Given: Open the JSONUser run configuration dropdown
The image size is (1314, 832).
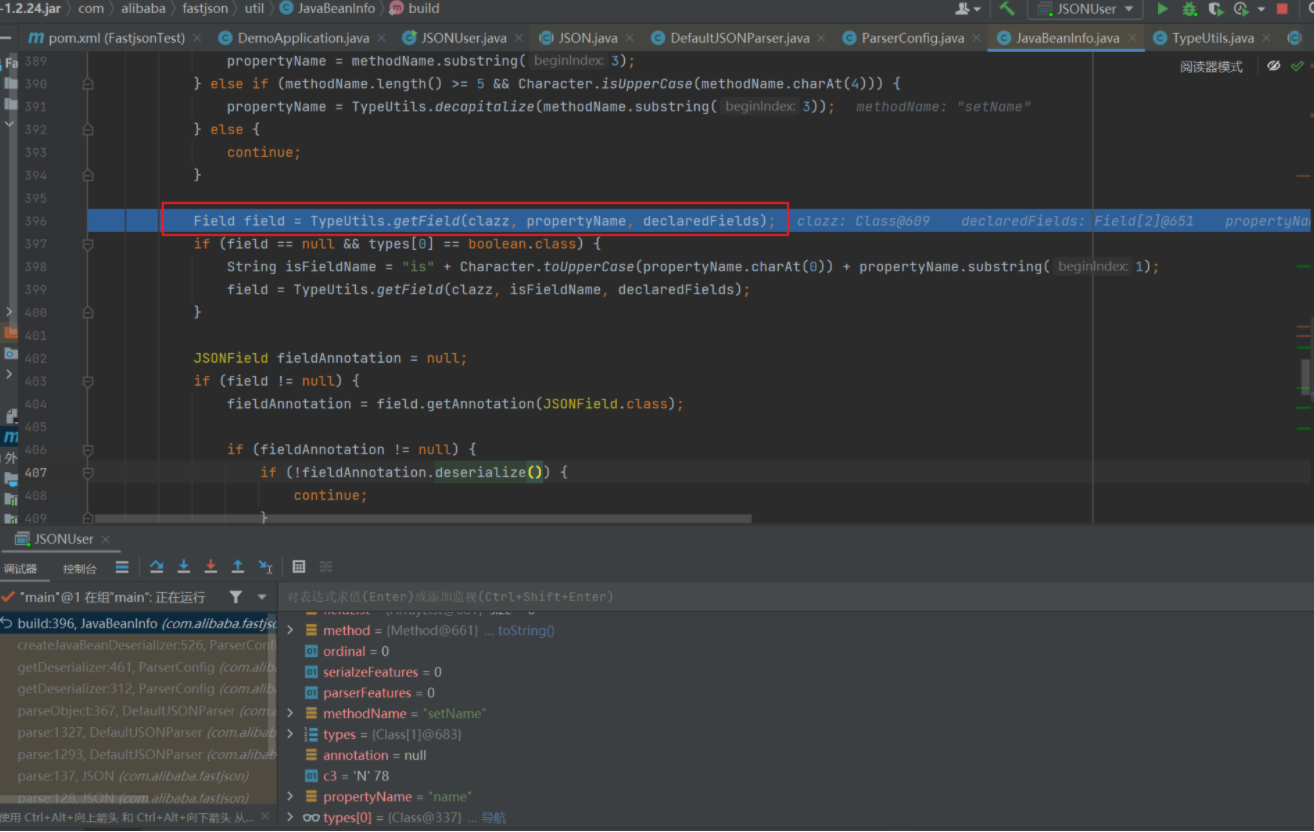Looking at the screenshot, I should 1086,9.
